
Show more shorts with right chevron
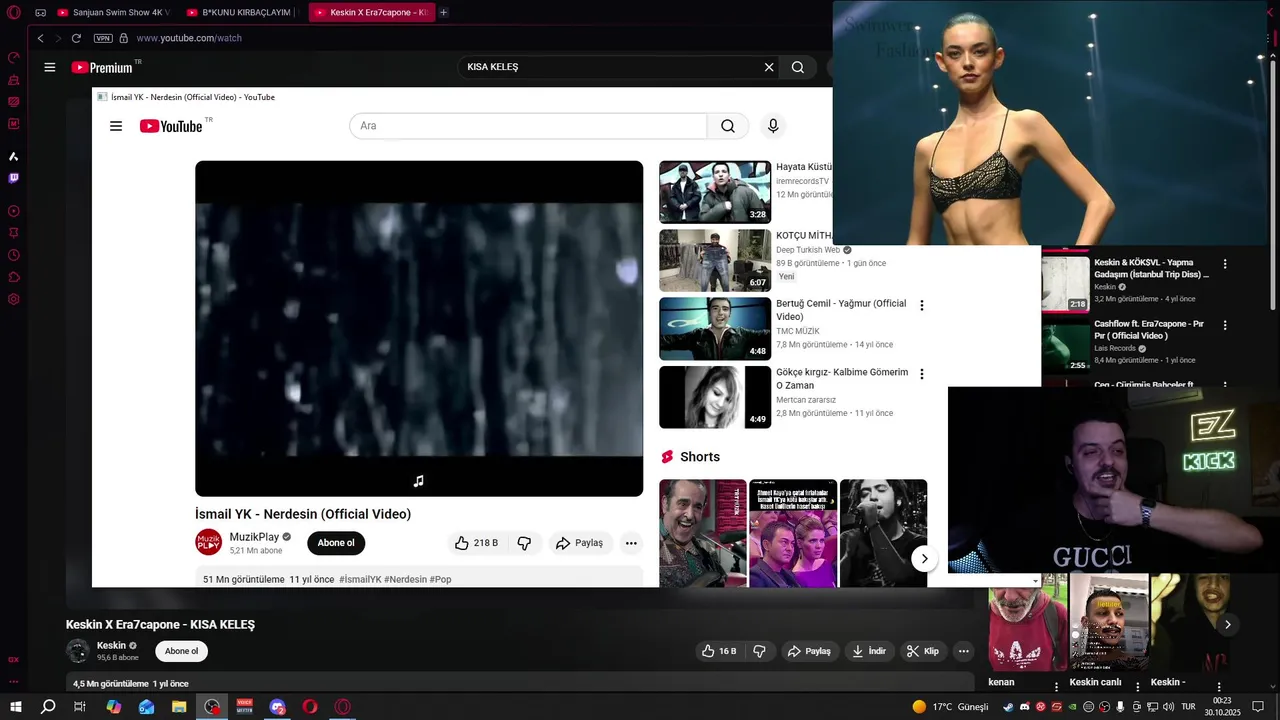pos(1227,624)
